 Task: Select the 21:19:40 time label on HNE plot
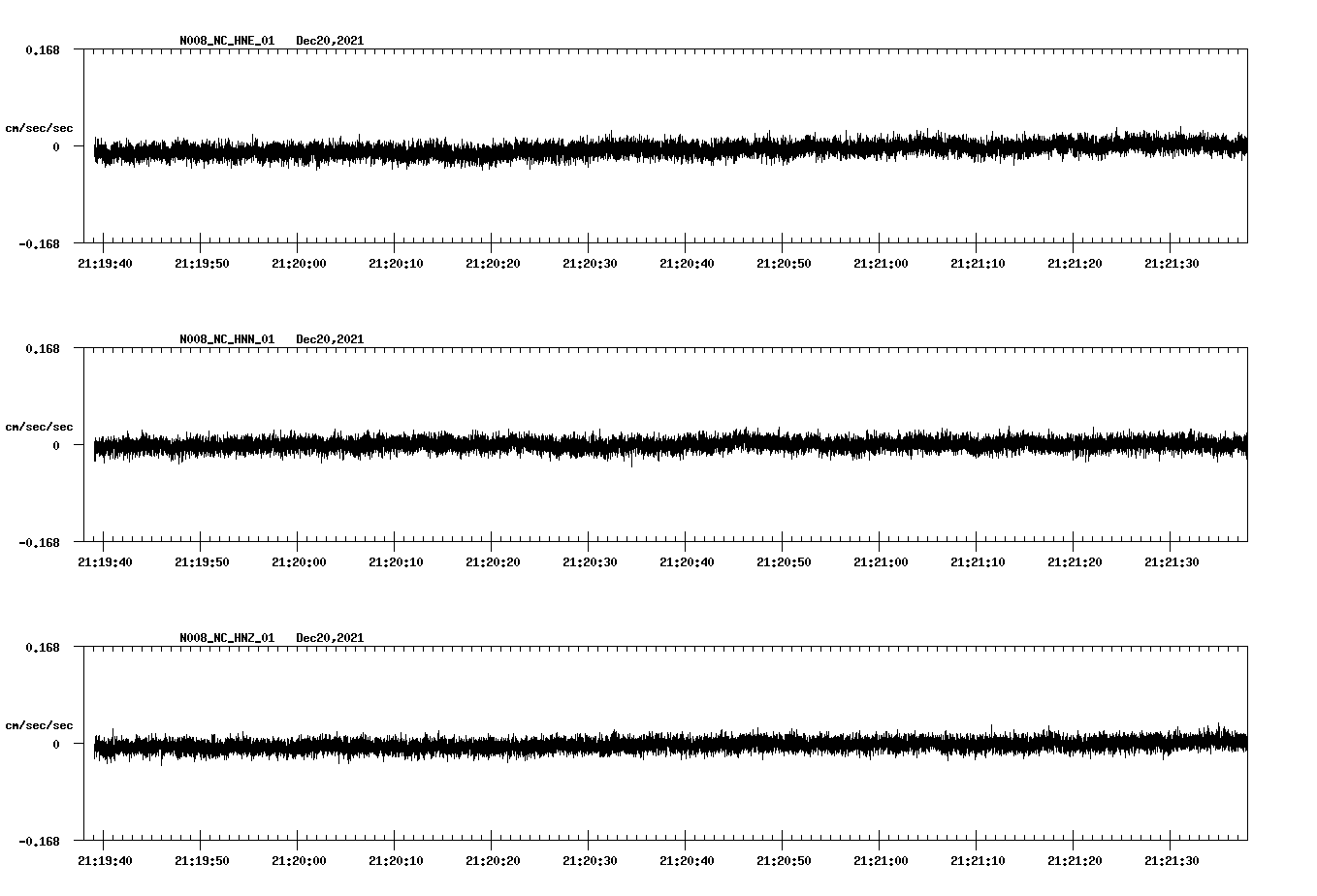coord(105,264)
